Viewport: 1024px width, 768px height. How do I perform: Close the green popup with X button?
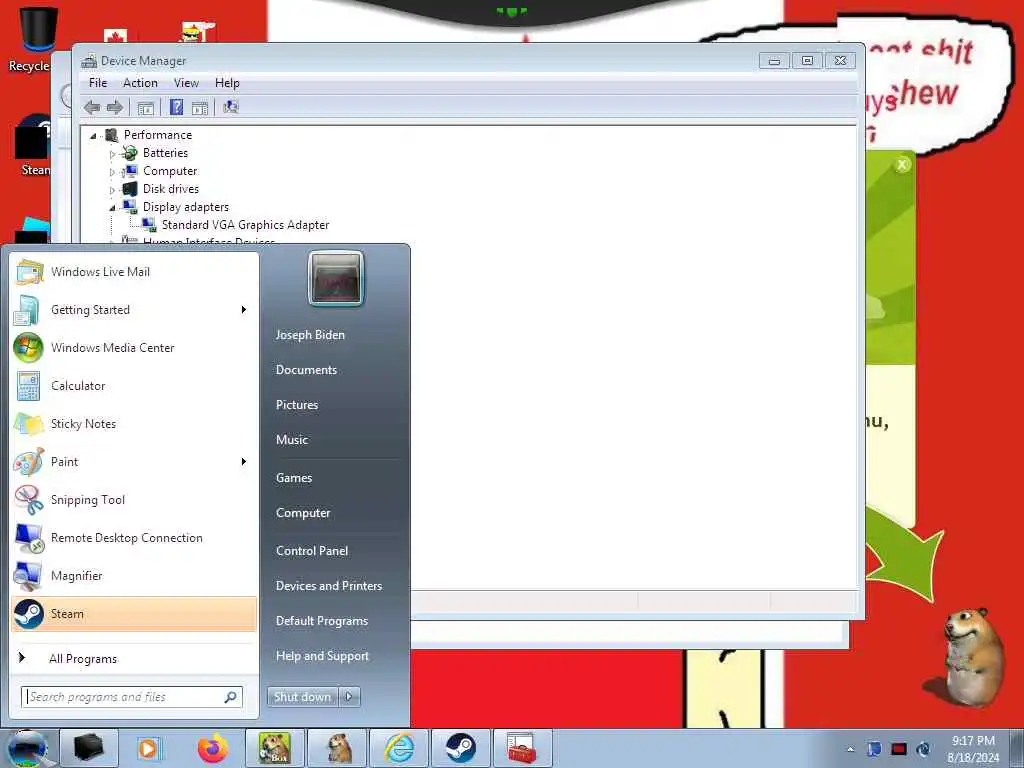point(902,165)
